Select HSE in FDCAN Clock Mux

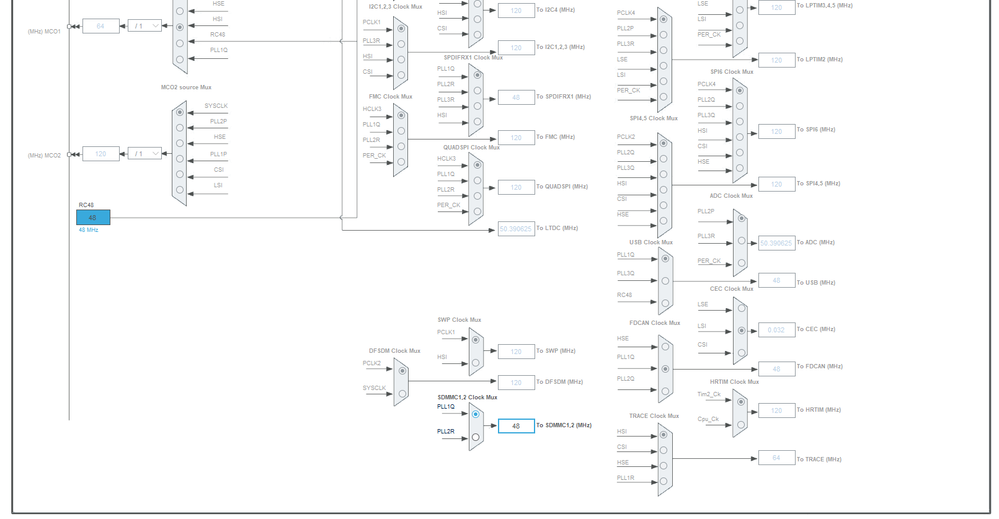click(665, 346)
